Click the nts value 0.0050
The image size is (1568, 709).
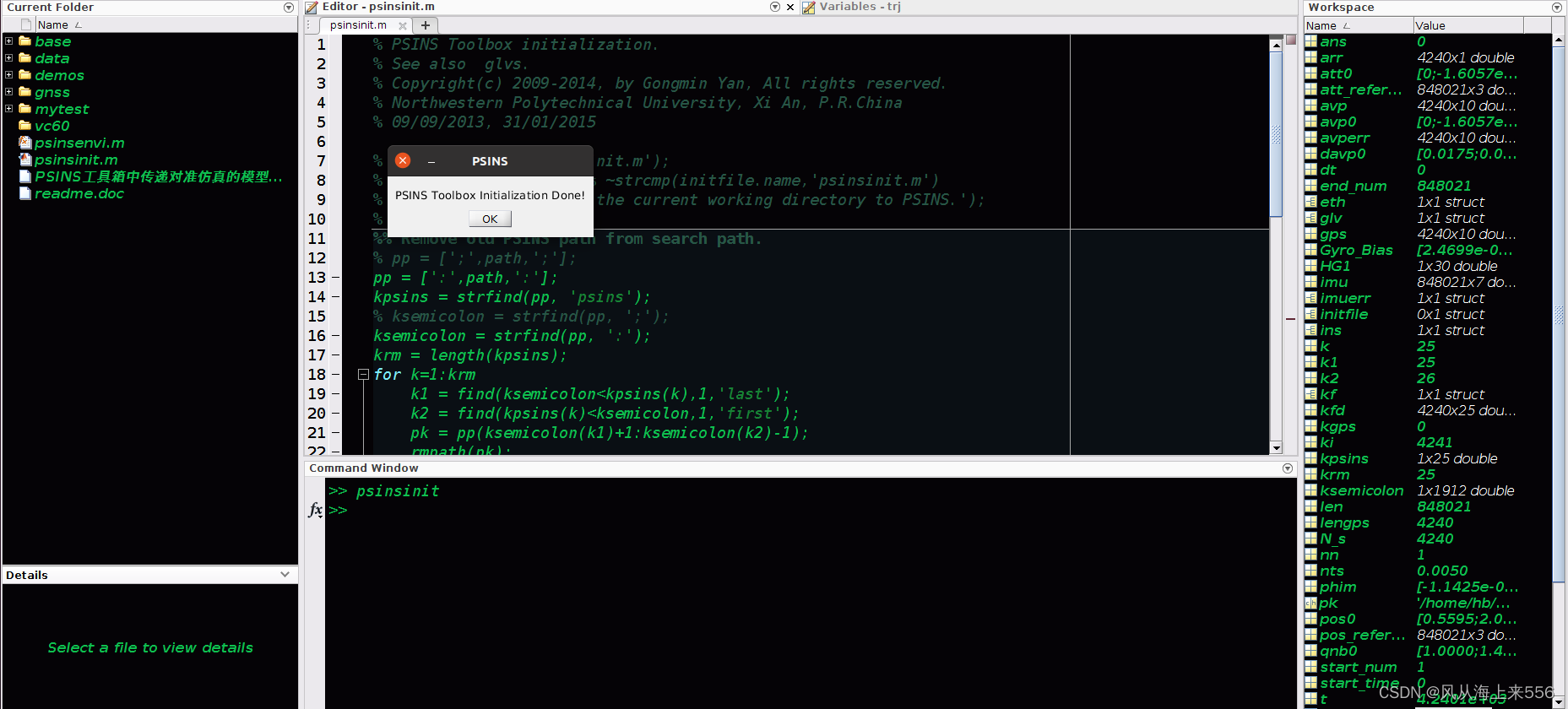click(x=1442, y=571)
